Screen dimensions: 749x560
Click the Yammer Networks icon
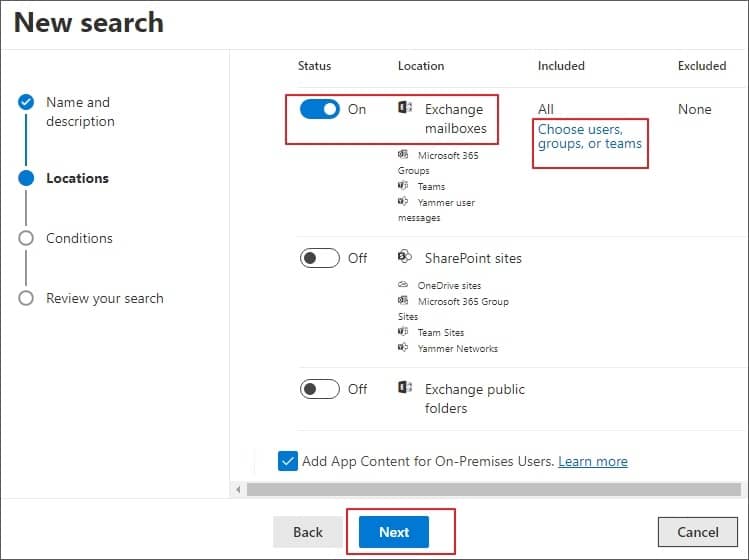click(403, 347)
